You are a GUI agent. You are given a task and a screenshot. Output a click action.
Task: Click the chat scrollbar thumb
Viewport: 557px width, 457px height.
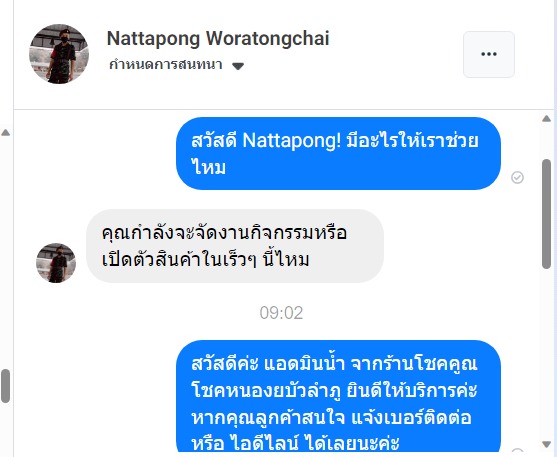pos(546,214)
